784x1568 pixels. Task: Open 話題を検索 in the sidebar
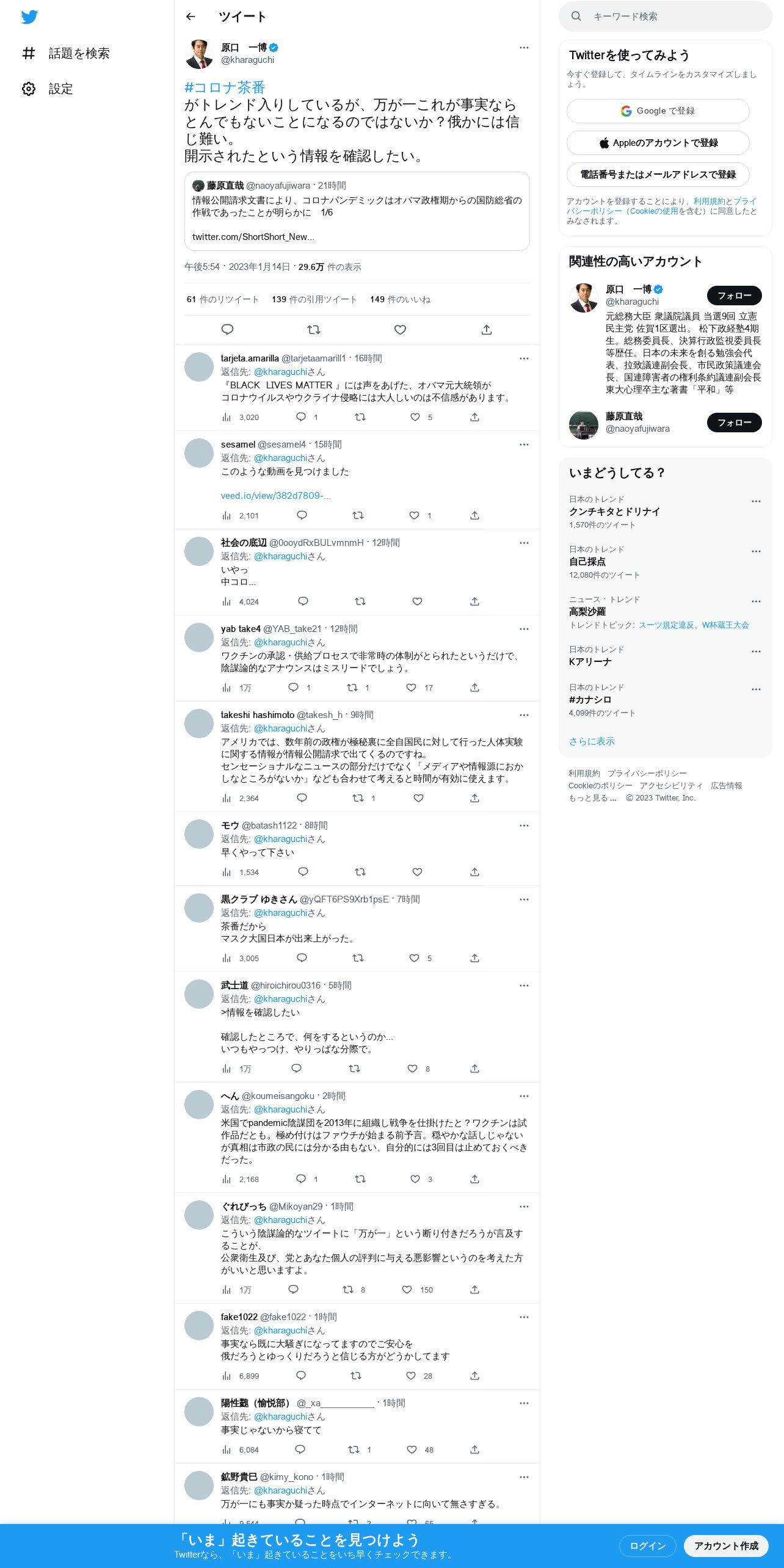pos(66,53)
